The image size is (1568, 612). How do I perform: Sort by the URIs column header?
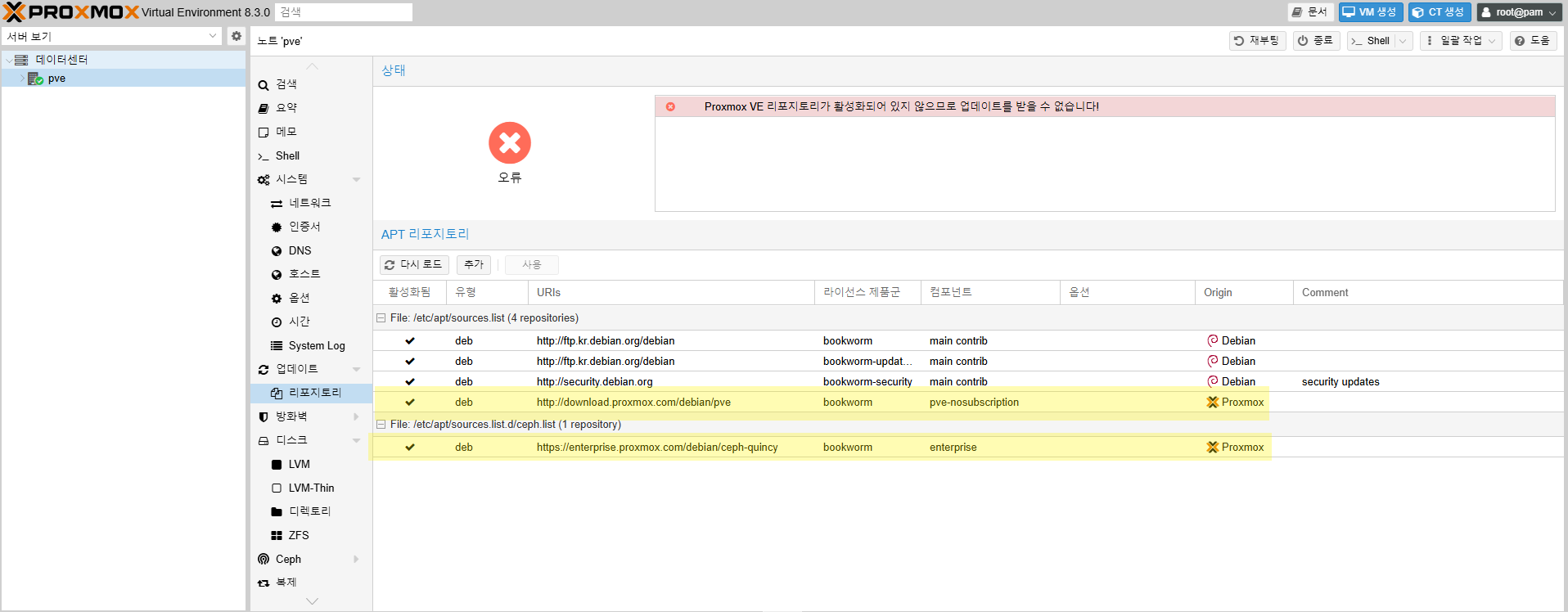coord(671,292)
